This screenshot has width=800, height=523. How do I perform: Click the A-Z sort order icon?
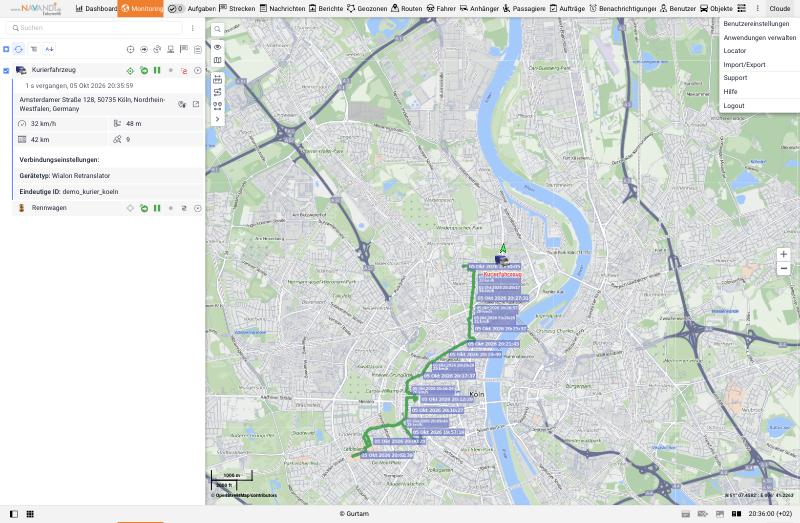click(x=49, y=49)
